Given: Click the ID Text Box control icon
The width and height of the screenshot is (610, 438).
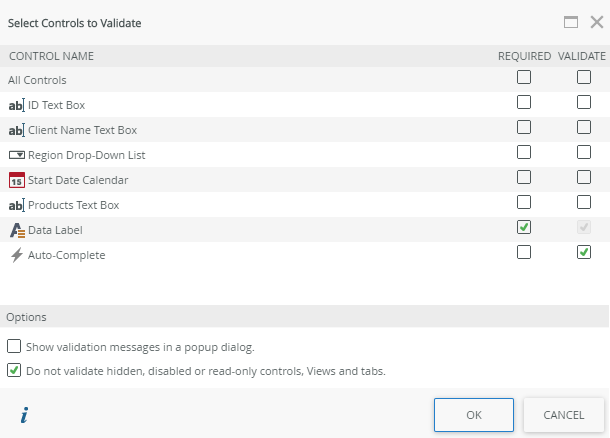Looking at the screenshot, I should (x=16, y=105).
